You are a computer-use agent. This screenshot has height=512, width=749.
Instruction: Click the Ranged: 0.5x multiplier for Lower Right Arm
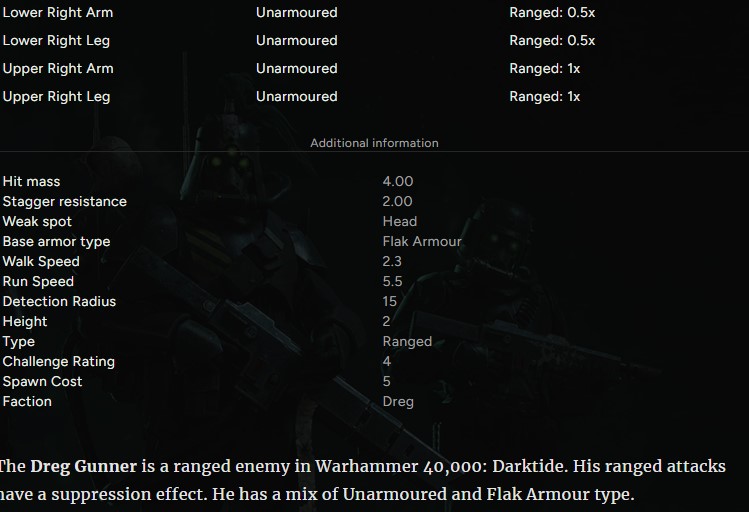pyautogui.click(x=552, y=12)
